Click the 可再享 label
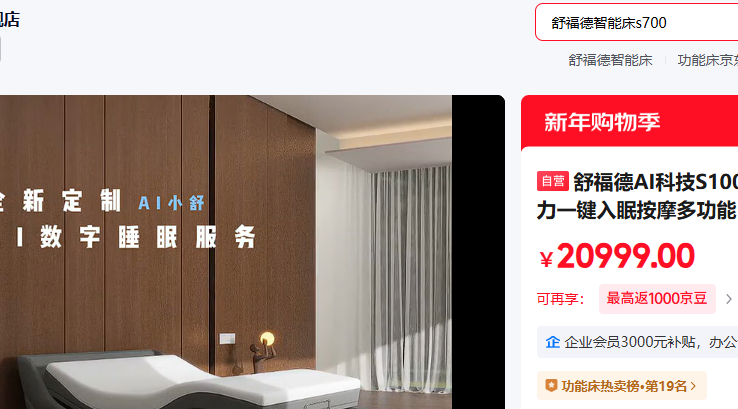Screen dimensions: 738x409 560,299
